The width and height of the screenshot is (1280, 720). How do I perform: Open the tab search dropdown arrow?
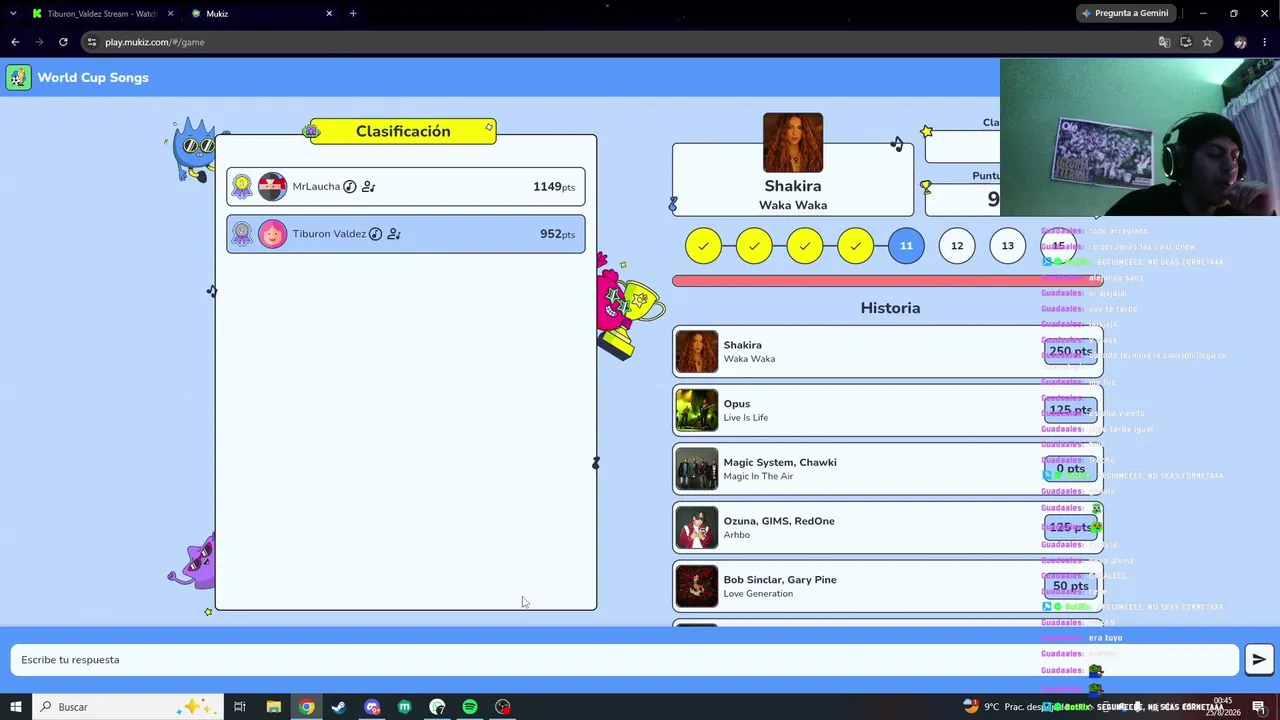tap(13, 14)
